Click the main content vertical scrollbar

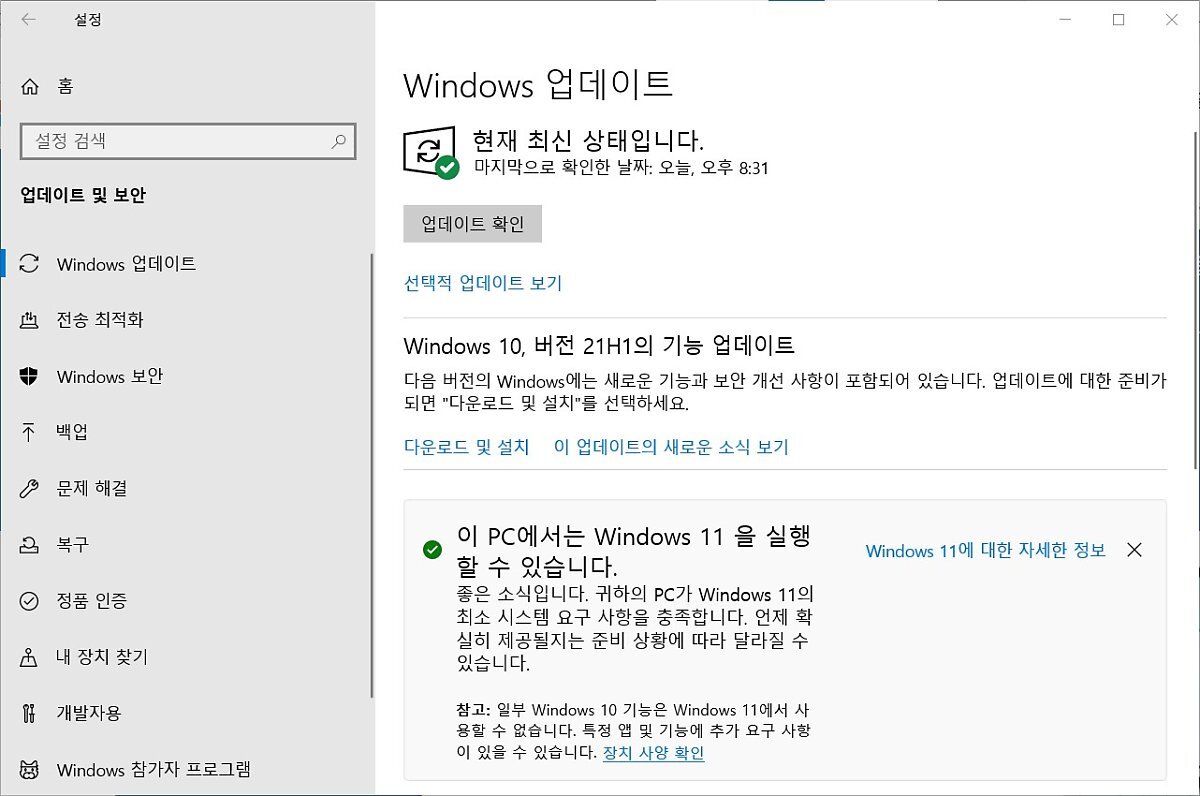tap(1194, 300)
